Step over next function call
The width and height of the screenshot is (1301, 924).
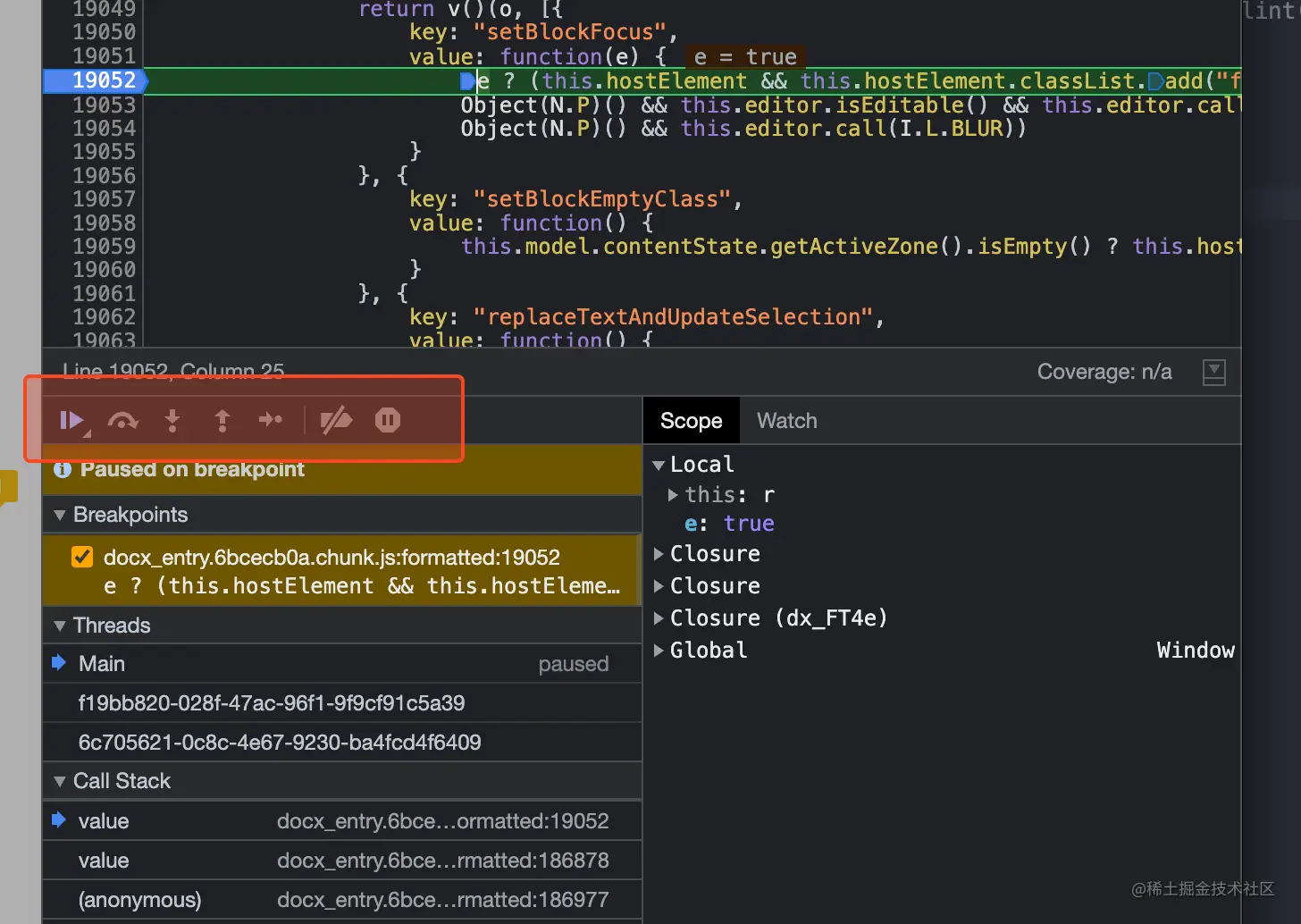point(122,420)
